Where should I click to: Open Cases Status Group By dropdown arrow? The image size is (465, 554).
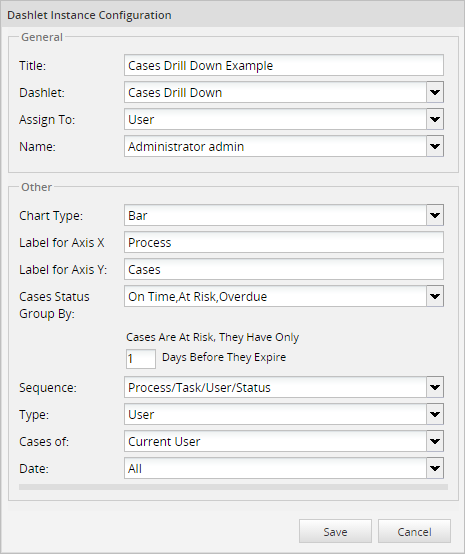[x=435, y=296]
